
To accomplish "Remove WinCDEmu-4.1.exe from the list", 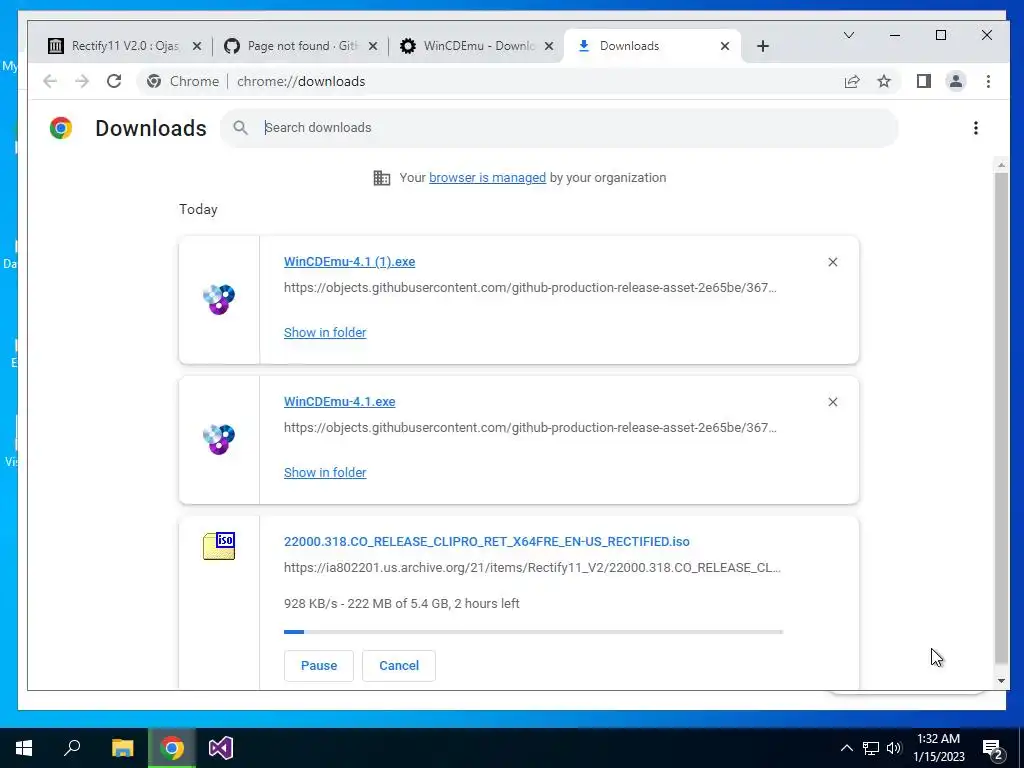I will (x=833, y=402).
